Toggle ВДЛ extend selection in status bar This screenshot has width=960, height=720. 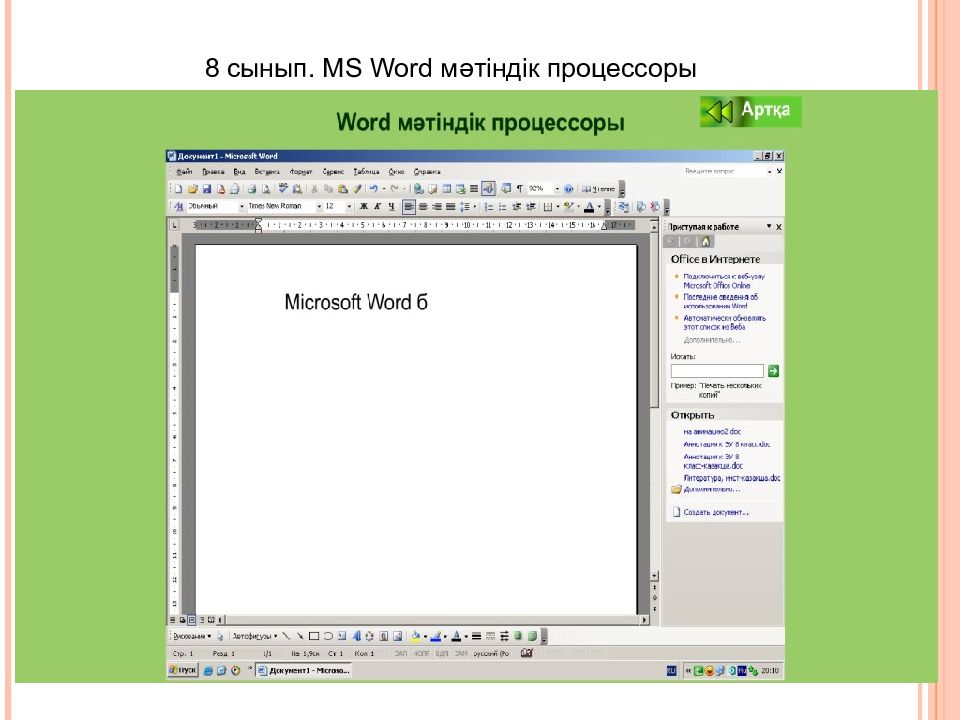point(441,654)
